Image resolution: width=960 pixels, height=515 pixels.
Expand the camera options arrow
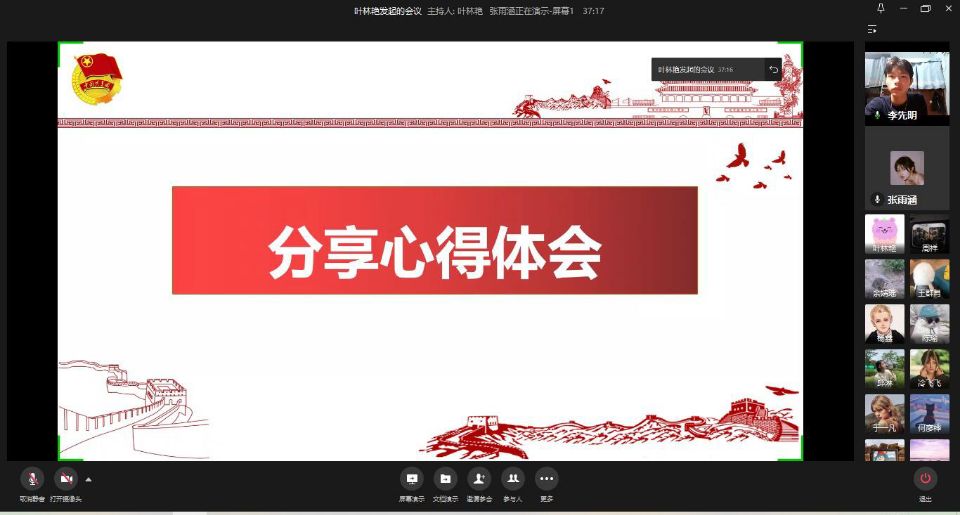(88, 479)
